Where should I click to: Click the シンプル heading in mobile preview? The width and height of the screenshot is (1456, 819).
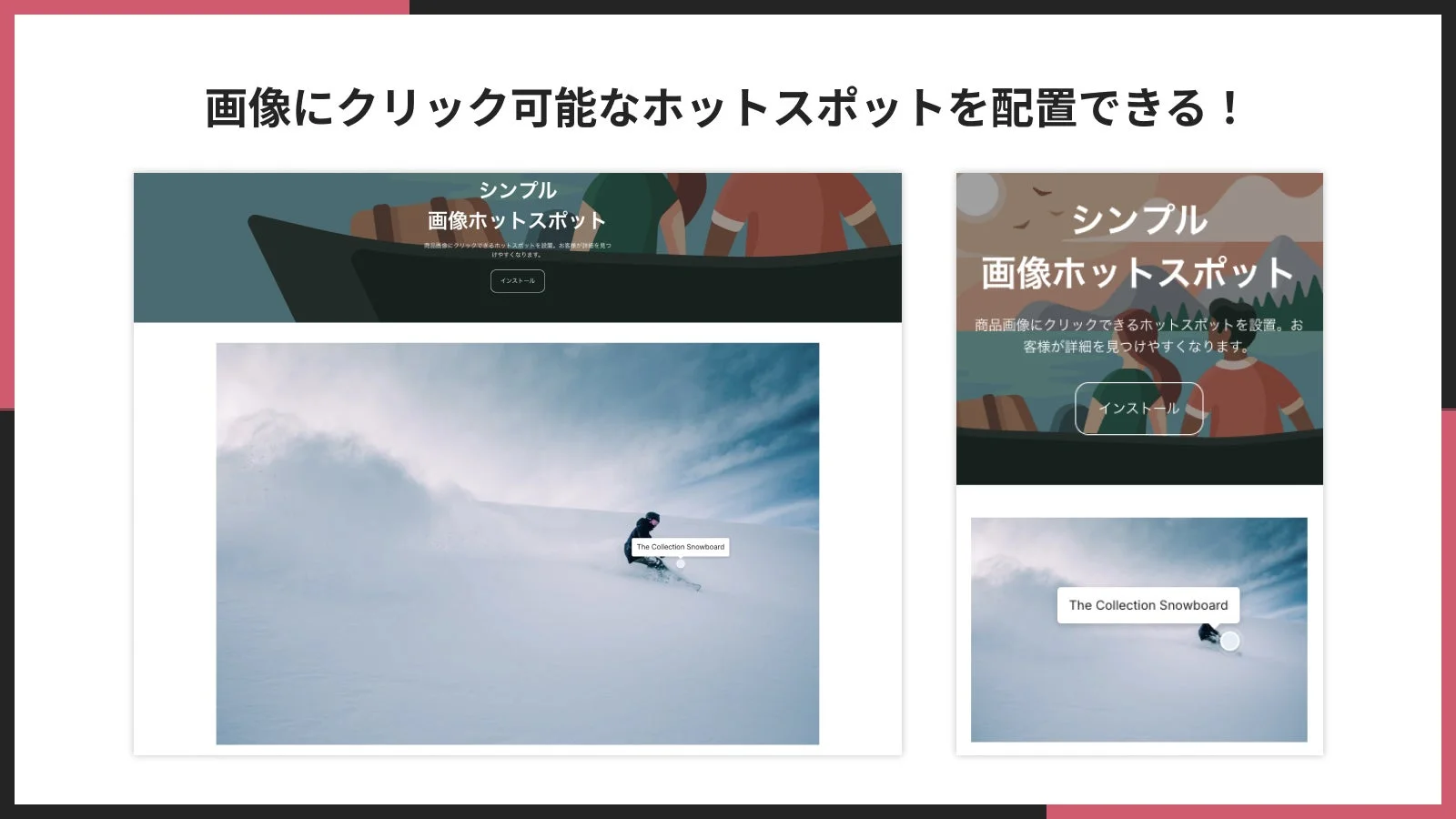point(1138,219)
